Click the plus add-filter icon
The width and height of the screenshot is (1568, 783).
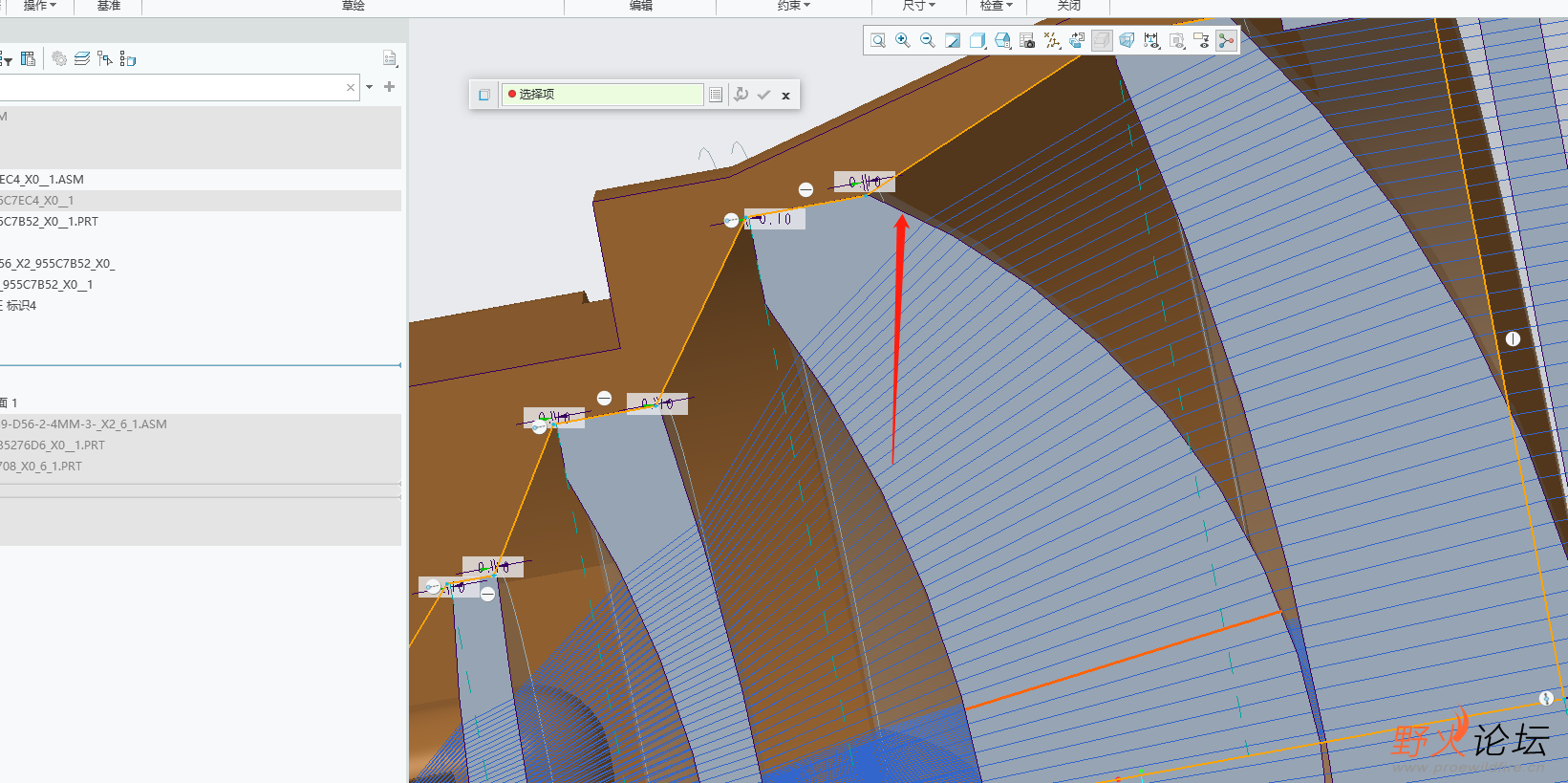coord(389,86)
